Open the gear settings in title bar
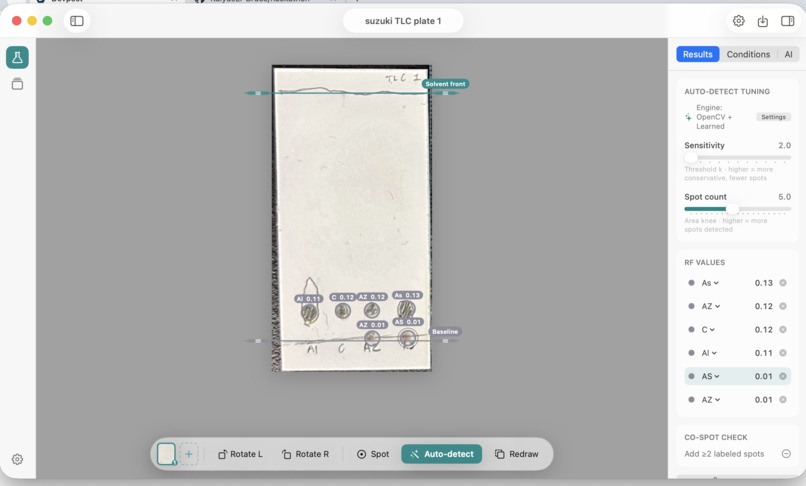Viewport: 806px width, 486px height. pyautogui.click(x=738, y=21)
